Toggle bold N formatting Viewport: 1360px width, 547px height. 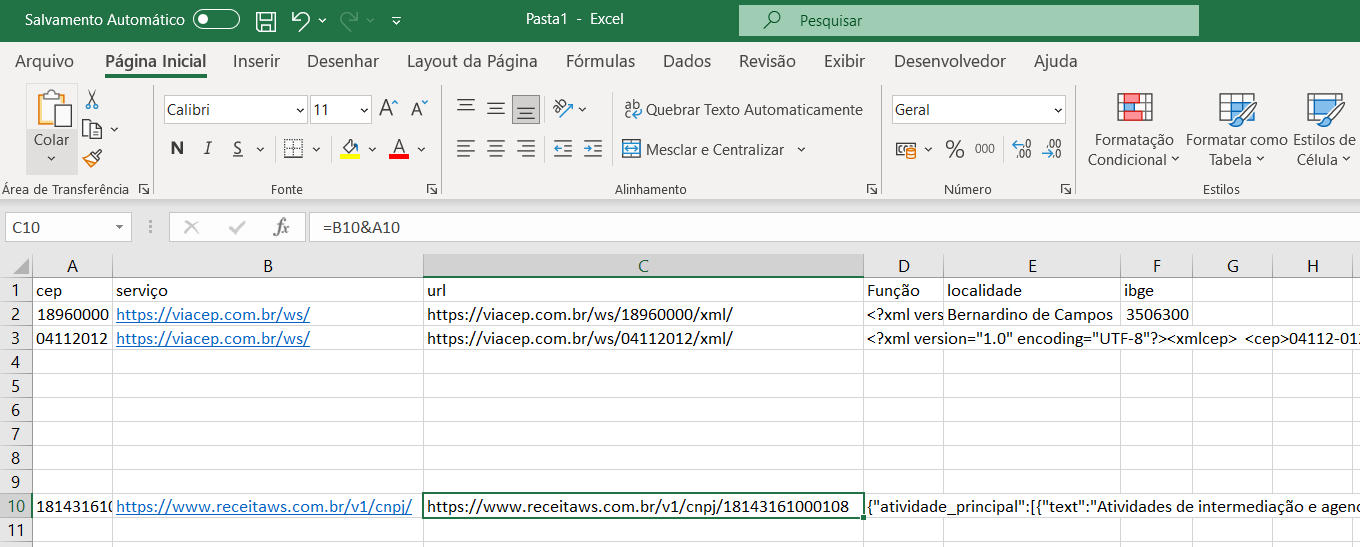click(177, 149)
